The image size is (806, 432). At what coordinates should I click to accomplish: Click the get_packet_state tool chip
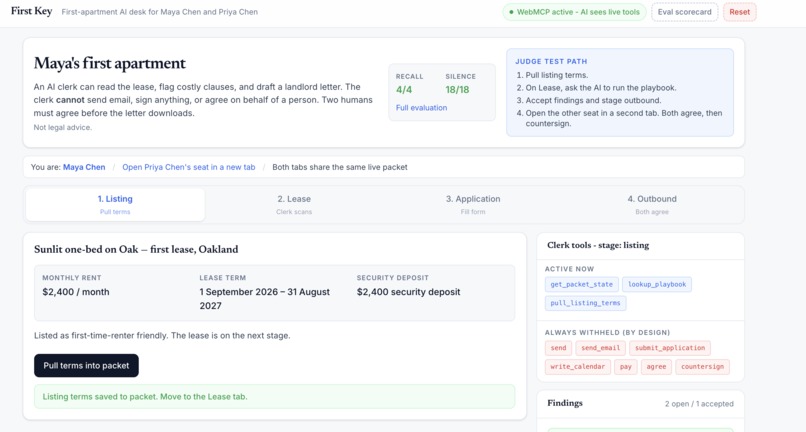coord(581,284)
